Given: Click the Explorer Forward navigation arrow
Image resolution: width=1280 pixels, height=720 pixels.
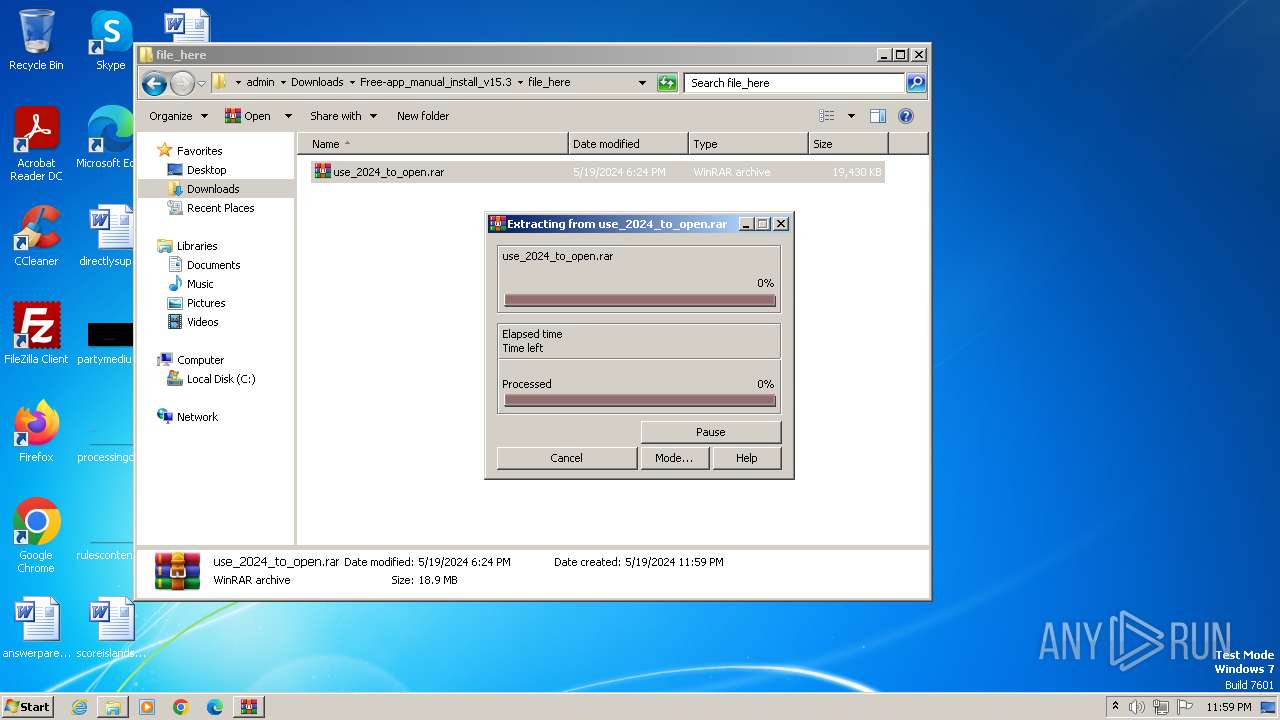Looking at the screenshot, I should click(x=182, y=83).
